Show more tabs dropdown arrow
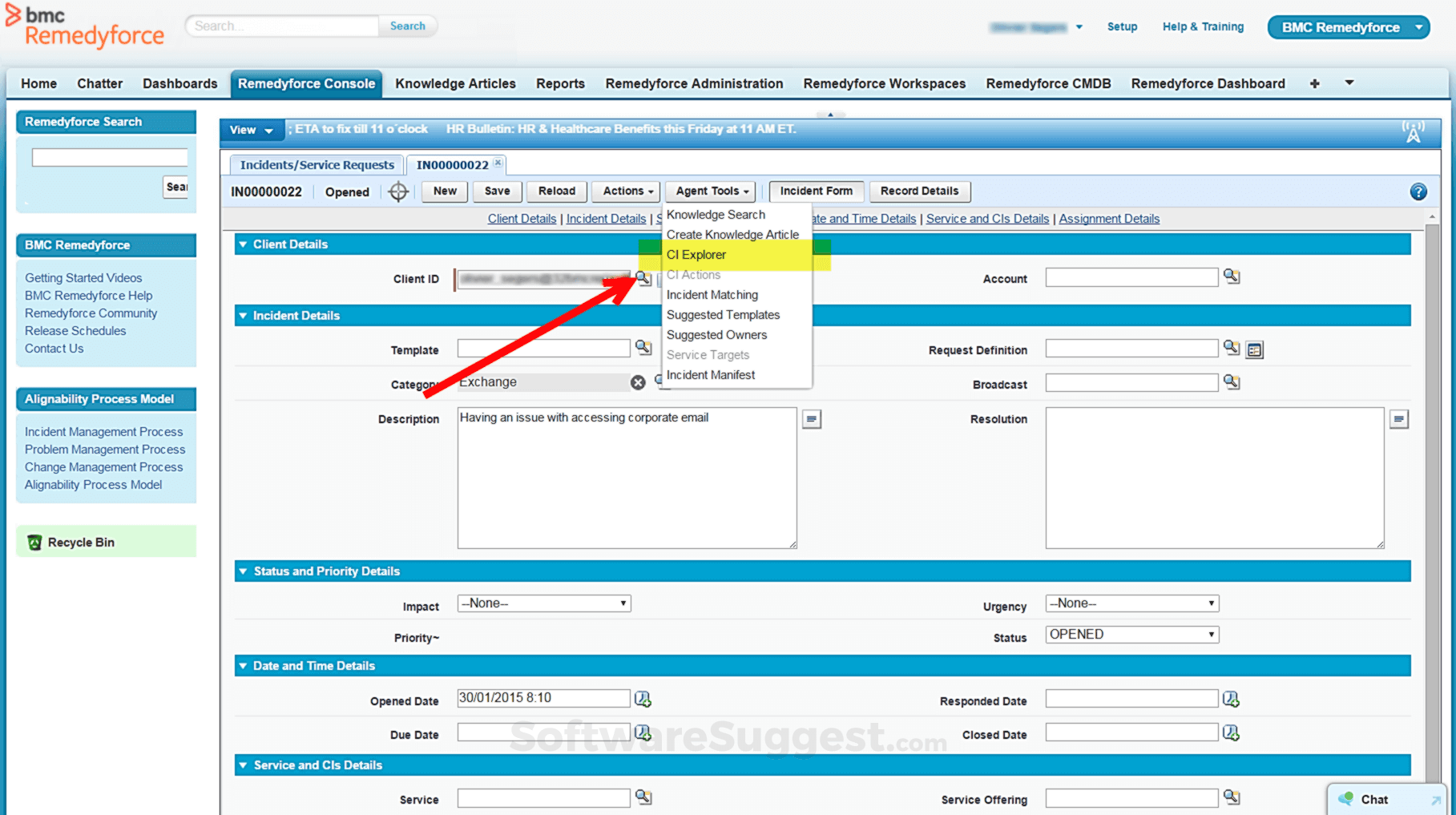1456x815 pixels. [x=1349, y=83]
